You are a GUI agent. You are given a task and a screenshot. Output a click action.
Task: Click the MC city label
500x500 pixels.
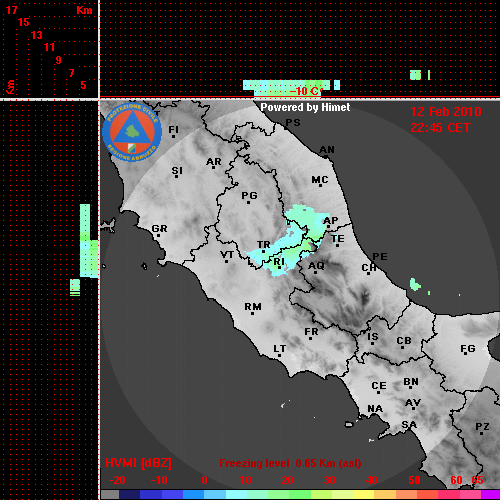click(x=320, y=180)
